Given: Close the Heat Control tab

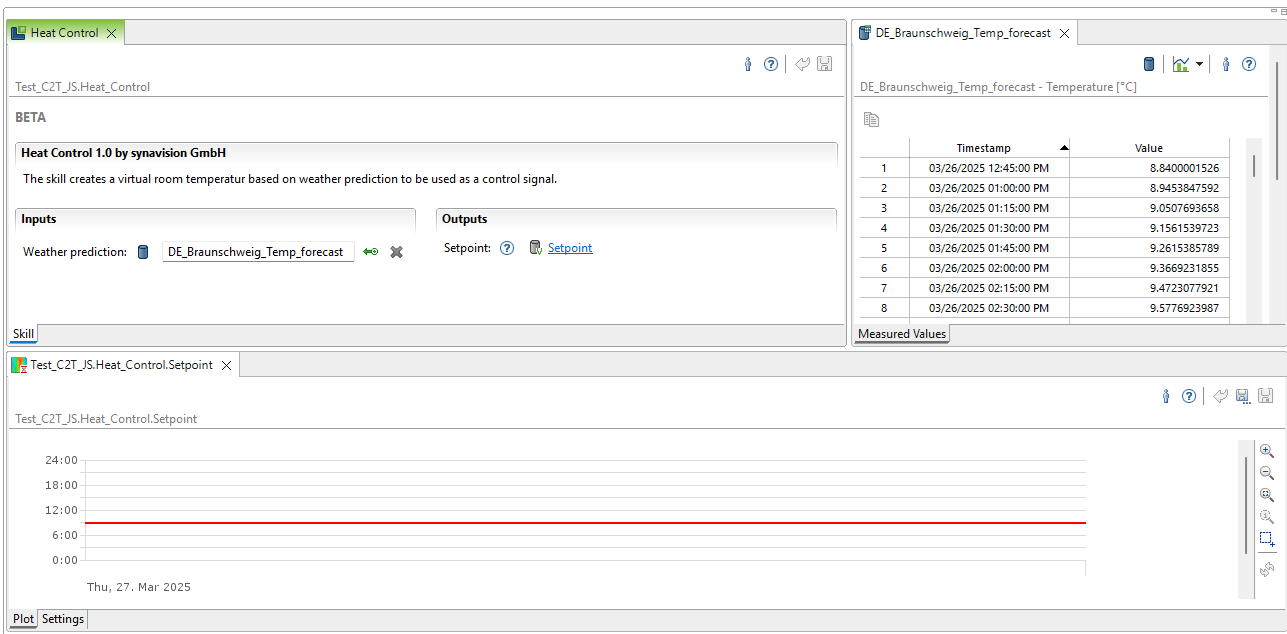Looking at the screenshot, I should (x=112, y=33).
